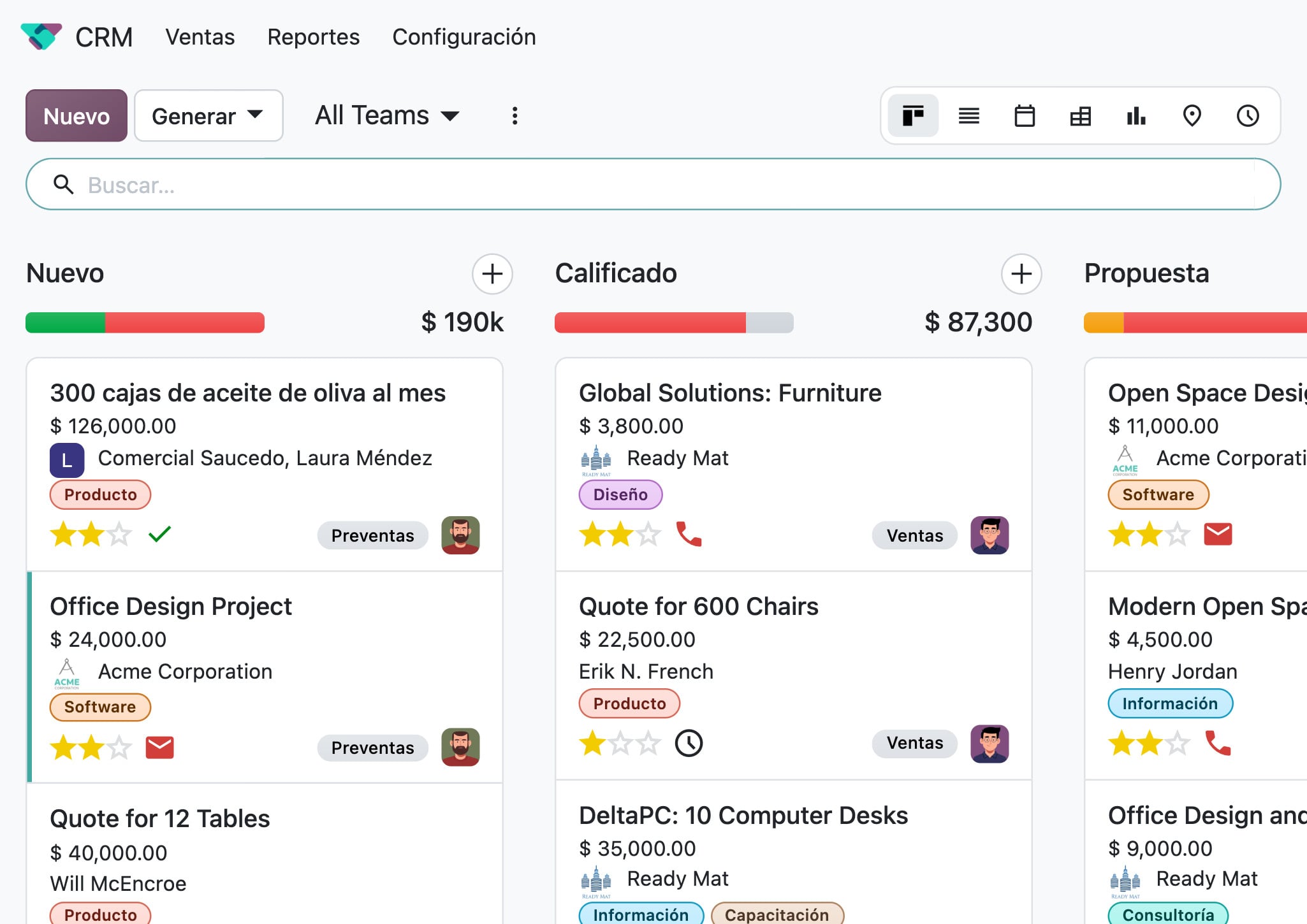Click Ready Mat logo on Global Solutions card
The image size is (1307, 924).
[596, 460]
